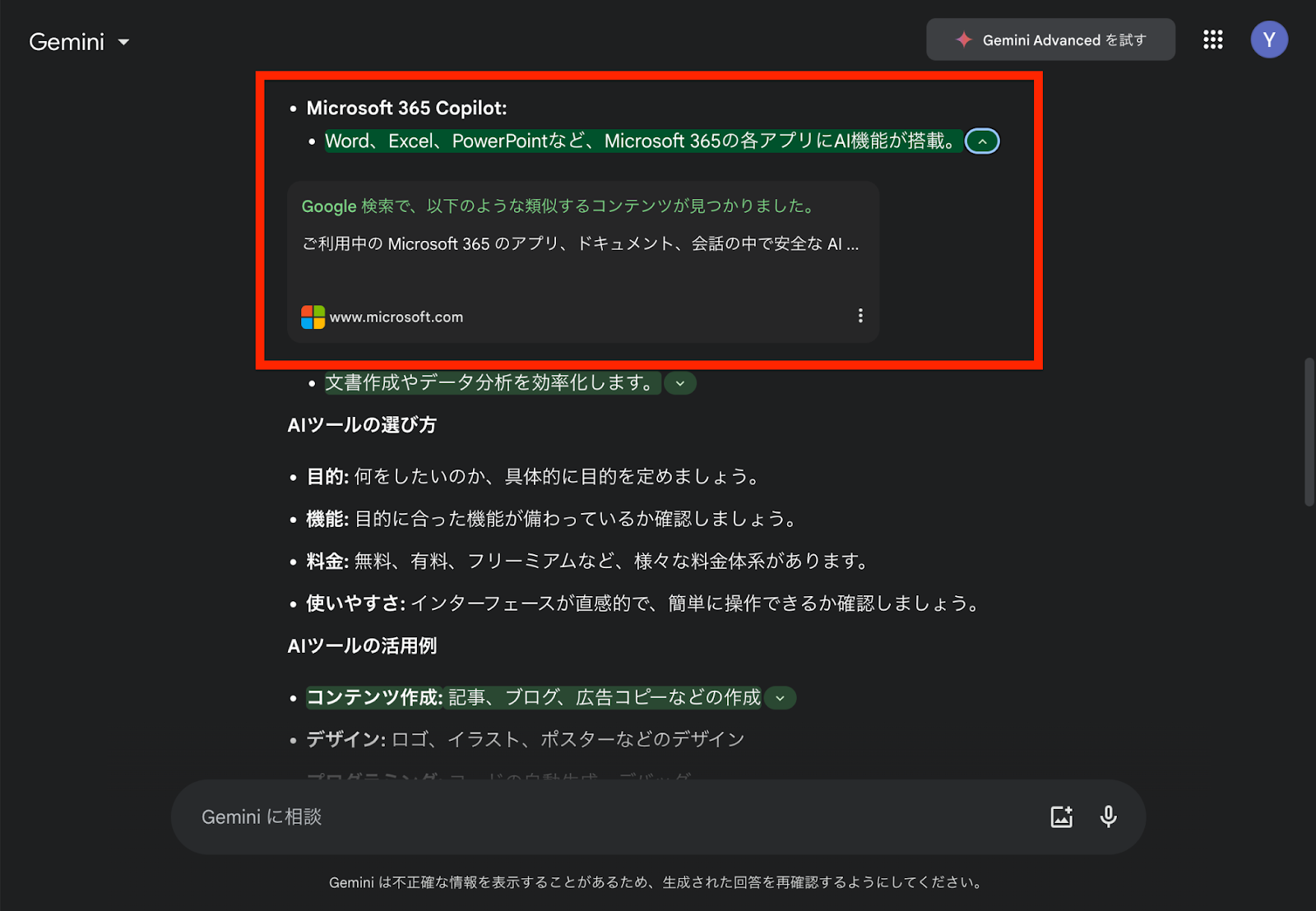
Task: Click the highlighted コンテンツ作成: bullet text
Action: pyautogui.click(x=534, y=698)
